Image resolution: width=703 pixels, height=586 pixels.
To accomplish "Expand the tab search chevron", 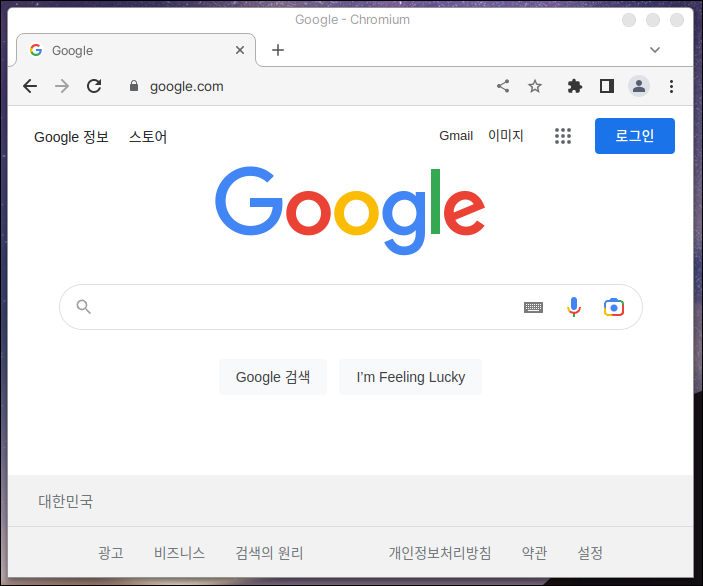I will (655, 50).
